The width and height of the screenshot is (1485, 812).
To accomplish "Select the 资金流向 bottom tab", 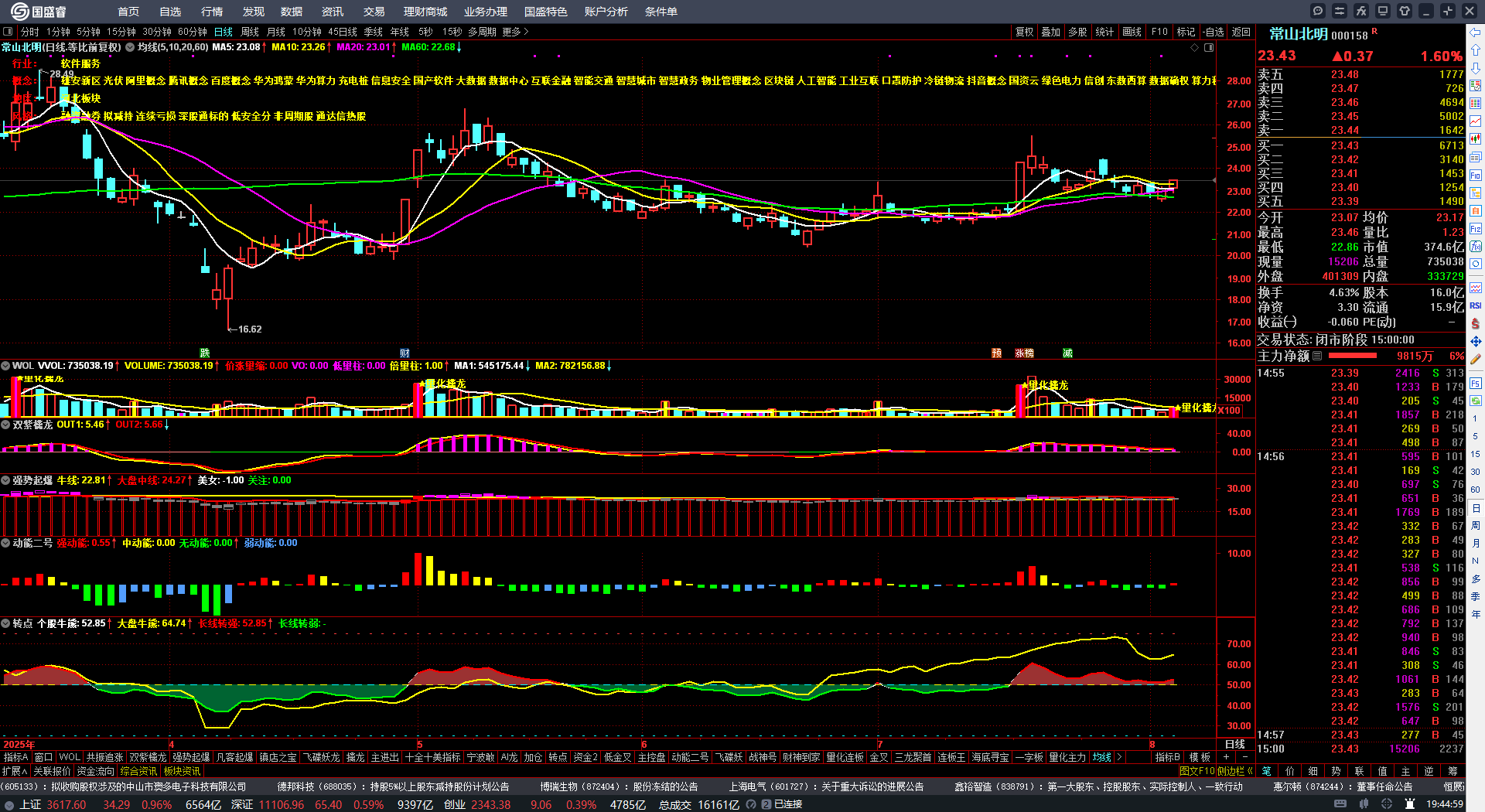I will [95, 771].
